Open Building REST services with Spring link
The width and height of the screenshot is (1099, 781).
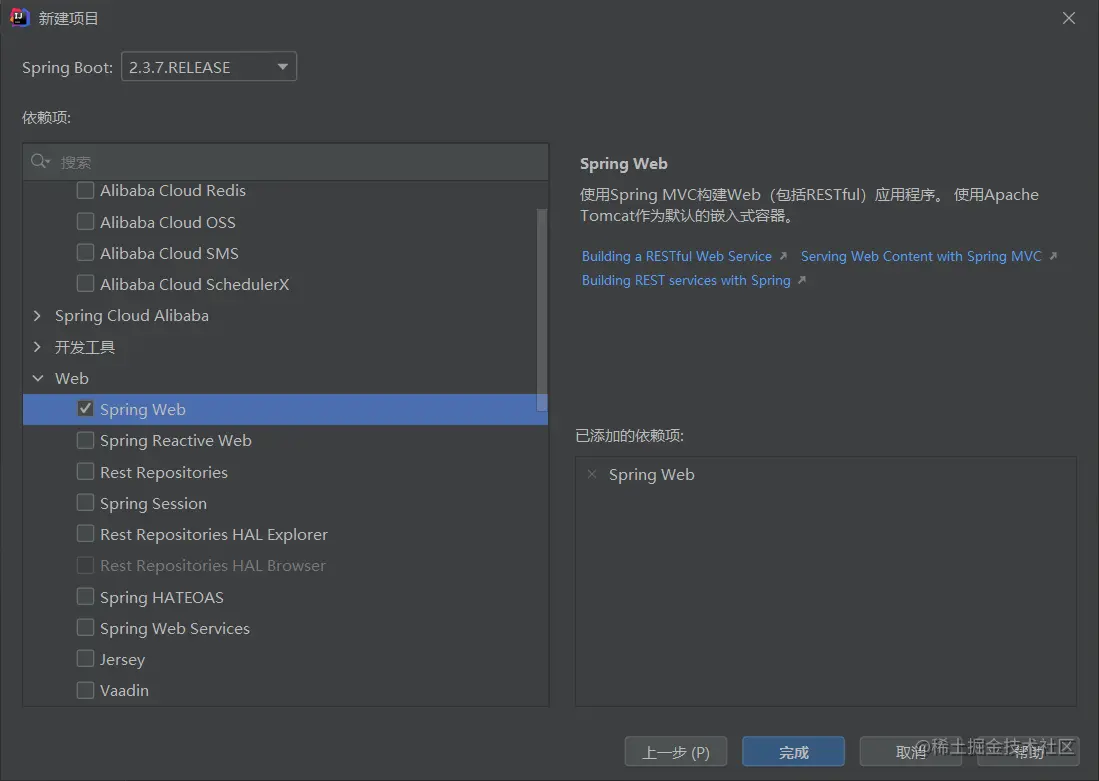coord(686,280)
